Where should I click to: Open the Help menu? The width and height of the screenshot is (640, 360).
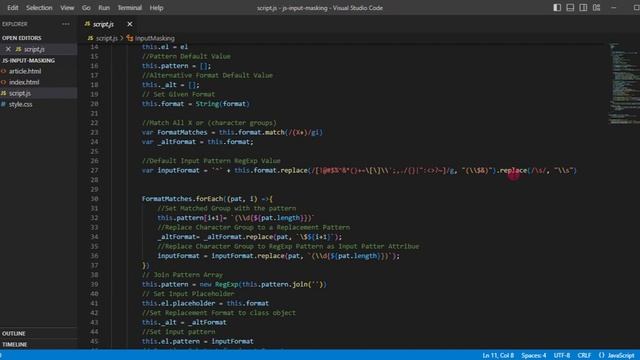coord(156,8)
